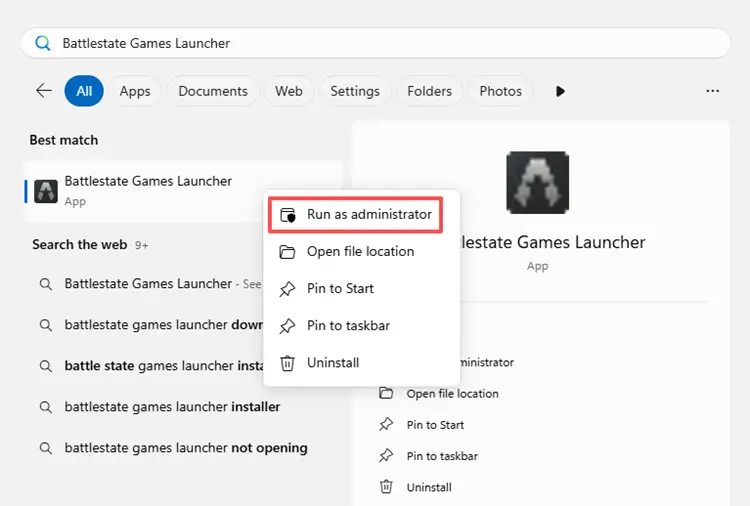Switch to the Apps filter tab
750x506 pixels.
click(x=135, y=91)
